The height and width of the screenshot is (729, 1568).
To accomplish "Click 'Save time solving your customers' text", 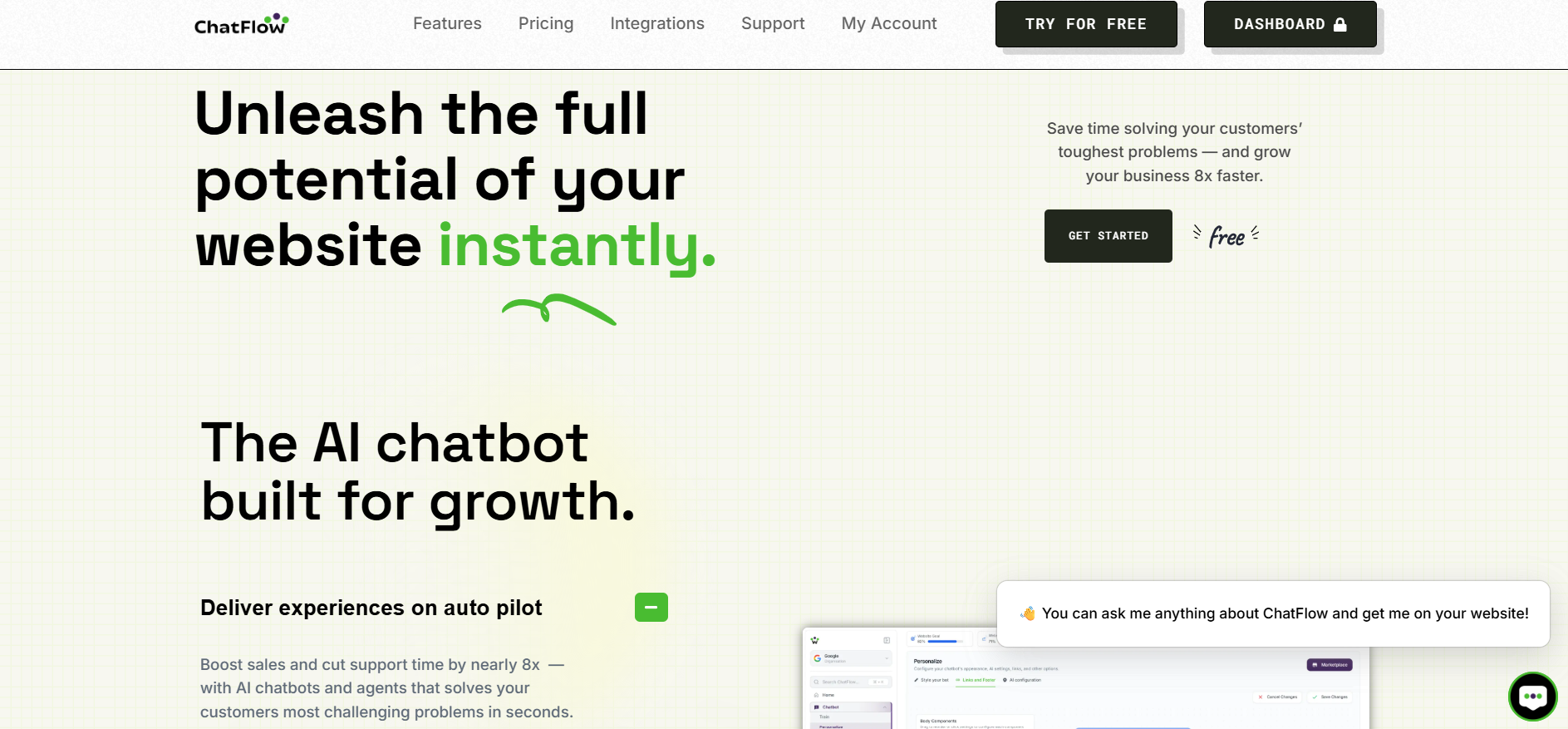I will pos(1174,152).
